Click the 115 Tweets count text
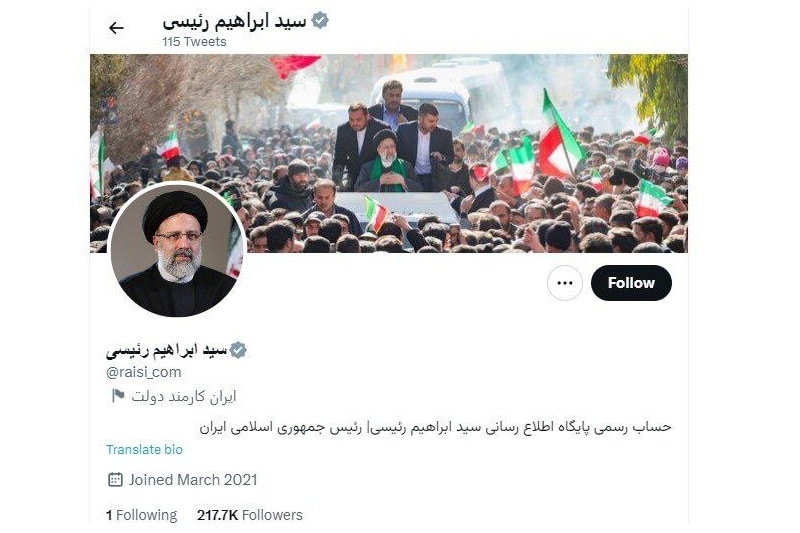This screenshot has width=800, height=533. [x=194, y=42]
